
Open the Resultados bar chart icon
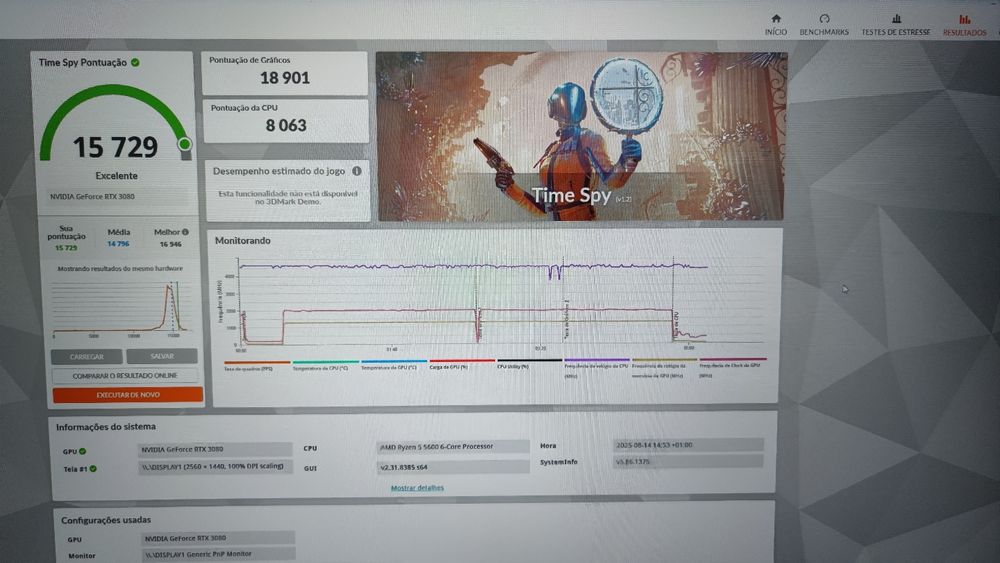[964, 19]
